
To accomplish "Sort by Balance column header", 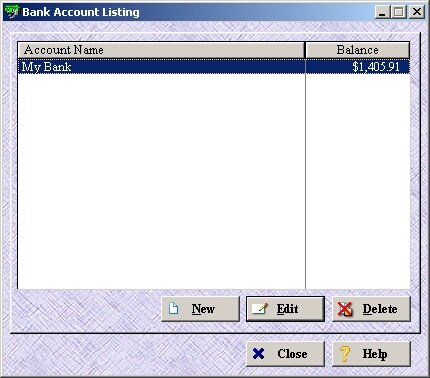I will pyautogui.click(x=358, y=50).
